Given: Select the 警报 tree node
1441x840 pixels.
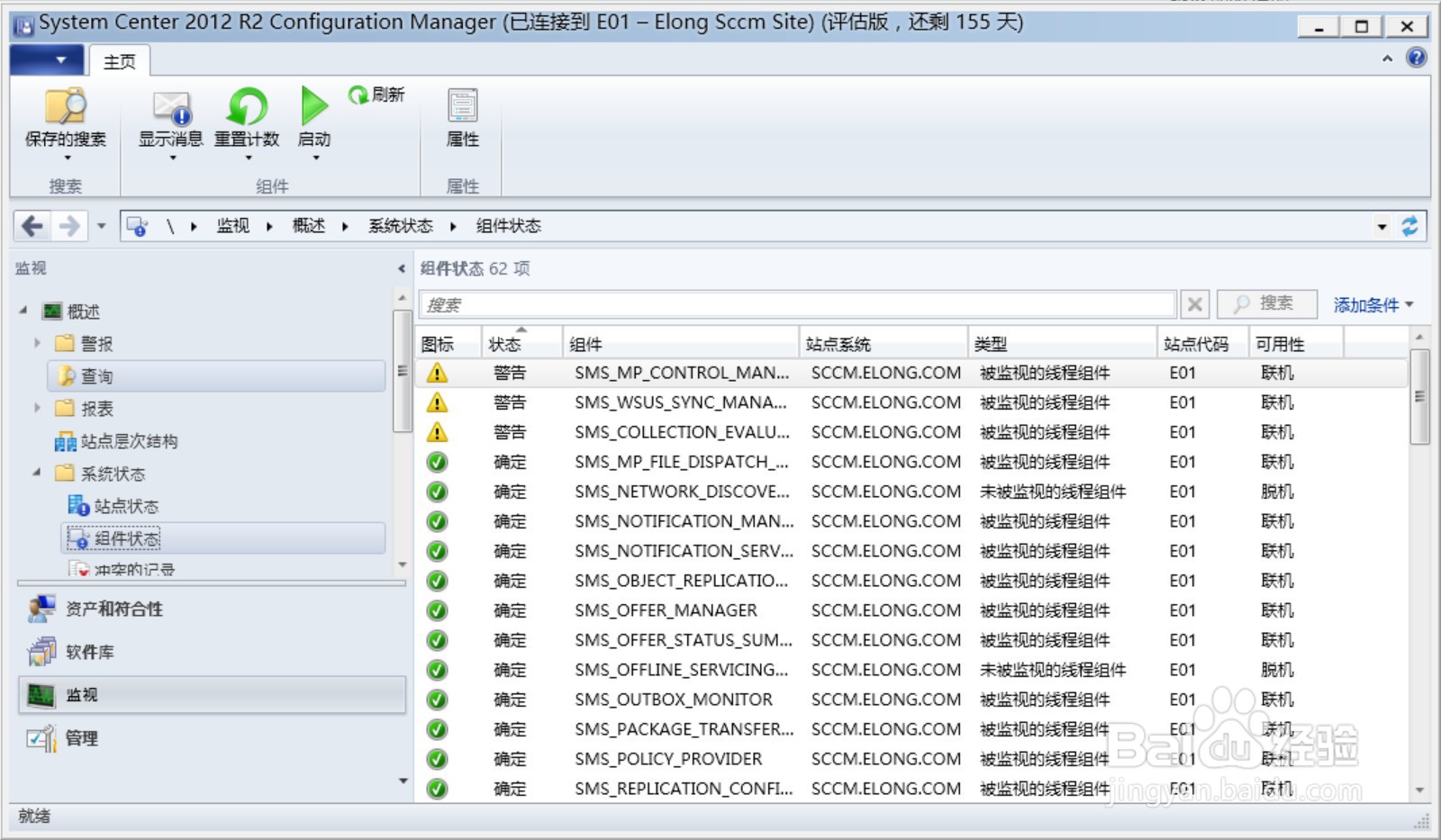Looking at the screenshot, I should pyautogui.click(x=85, y=344).
